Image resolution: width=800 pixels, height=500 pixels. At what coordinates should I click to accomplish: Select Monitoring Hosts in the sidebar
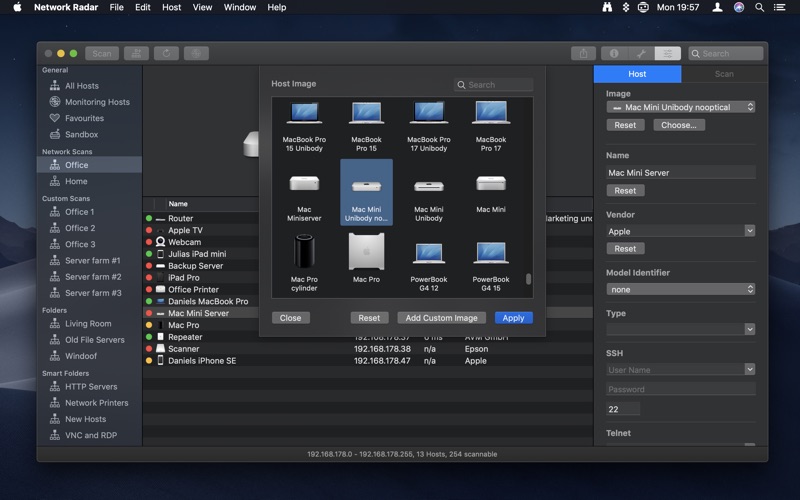pos(97,102)
